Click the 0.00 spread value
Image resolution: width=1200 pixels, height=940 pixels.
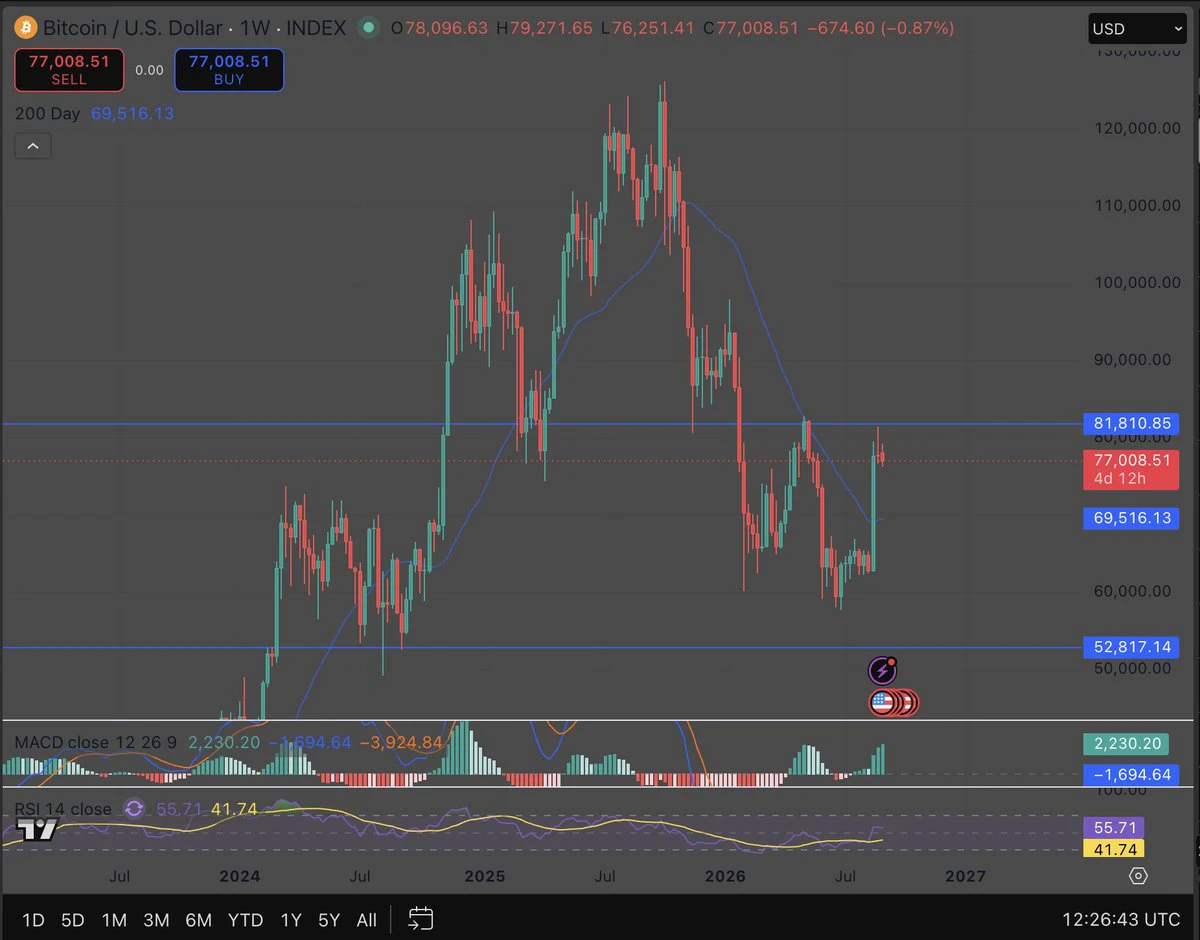(149, 70)
